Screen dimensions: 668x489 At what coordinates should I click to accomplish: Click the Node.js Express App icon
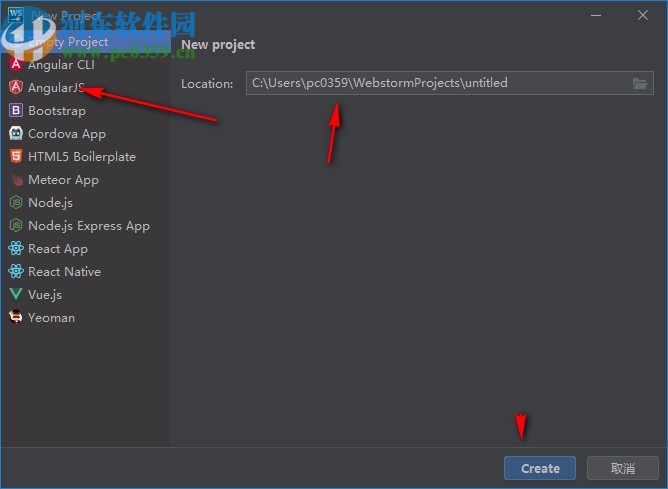click(16, 225)
